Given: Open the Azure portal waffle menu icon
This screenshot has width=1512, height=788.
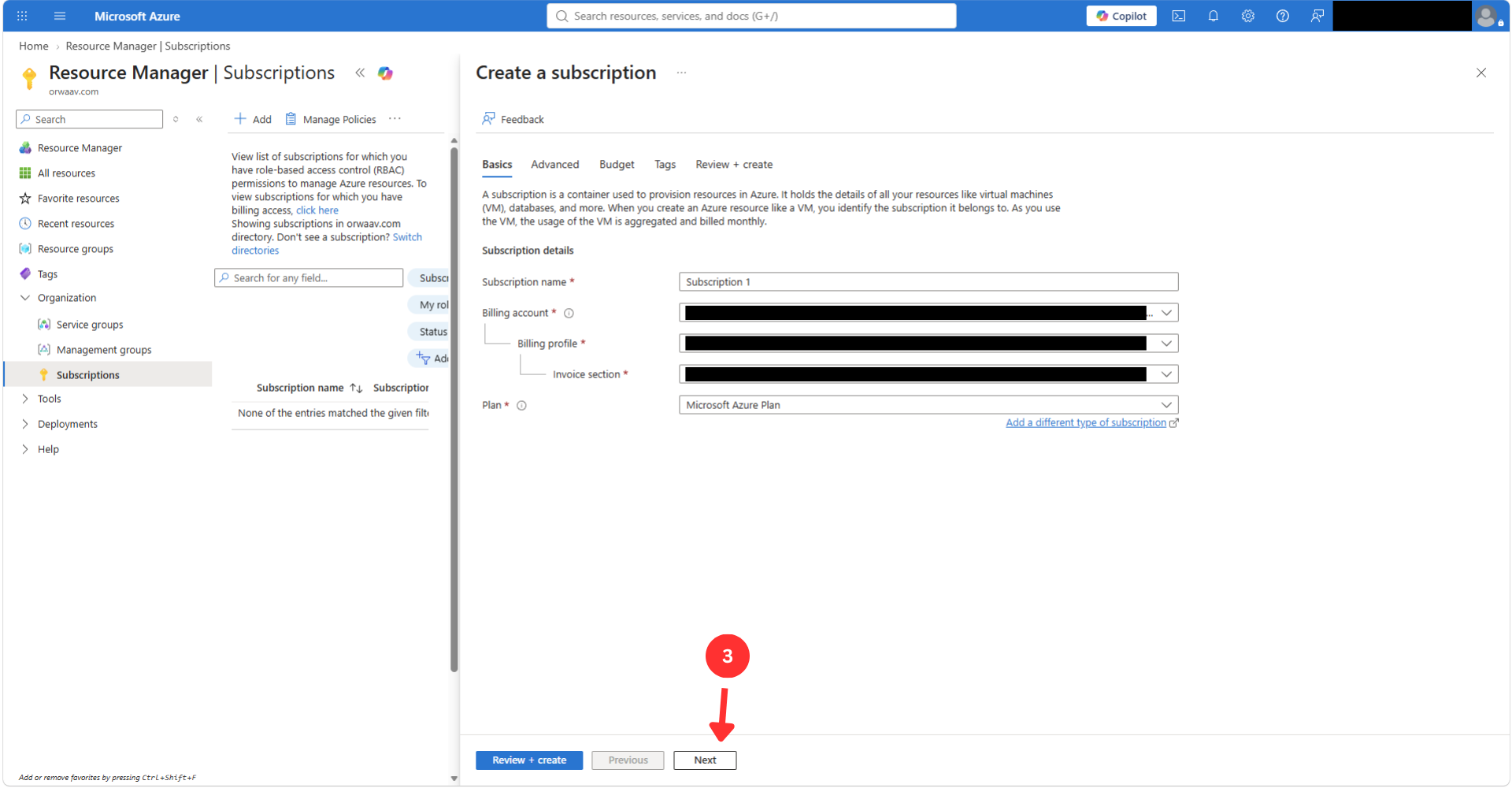Looking at the screenshot, I should (x=22, y=16).
